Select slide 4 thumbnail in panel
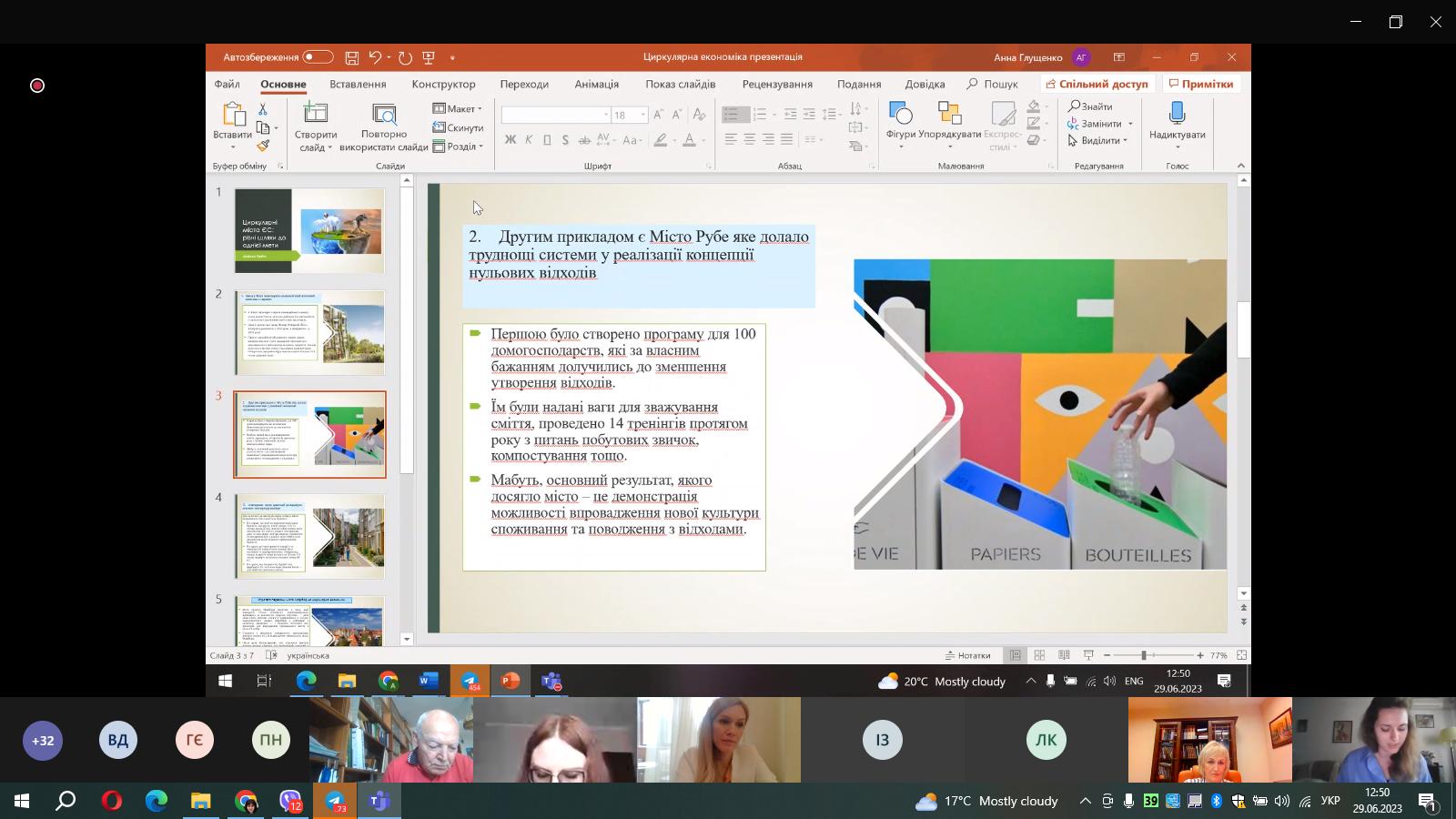This screenshot has width=1456, height=819. (310, 537)
